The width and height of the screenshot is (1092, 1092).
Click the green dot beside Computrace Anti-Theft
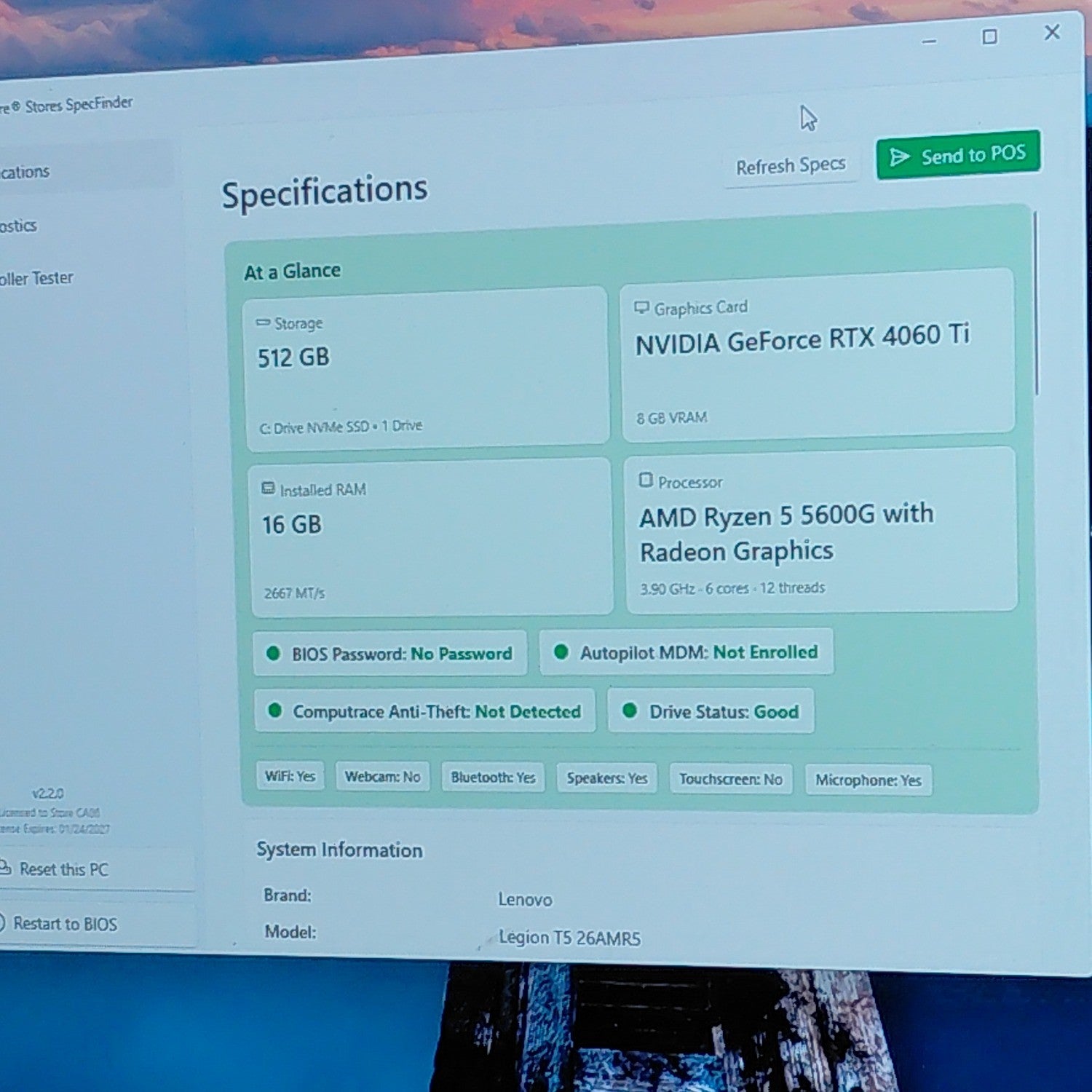coord(274,710)
